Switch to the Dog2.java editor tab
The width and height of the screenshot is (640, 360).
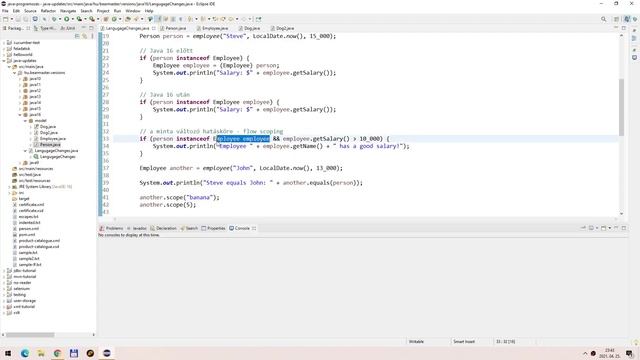coord(282,28)
